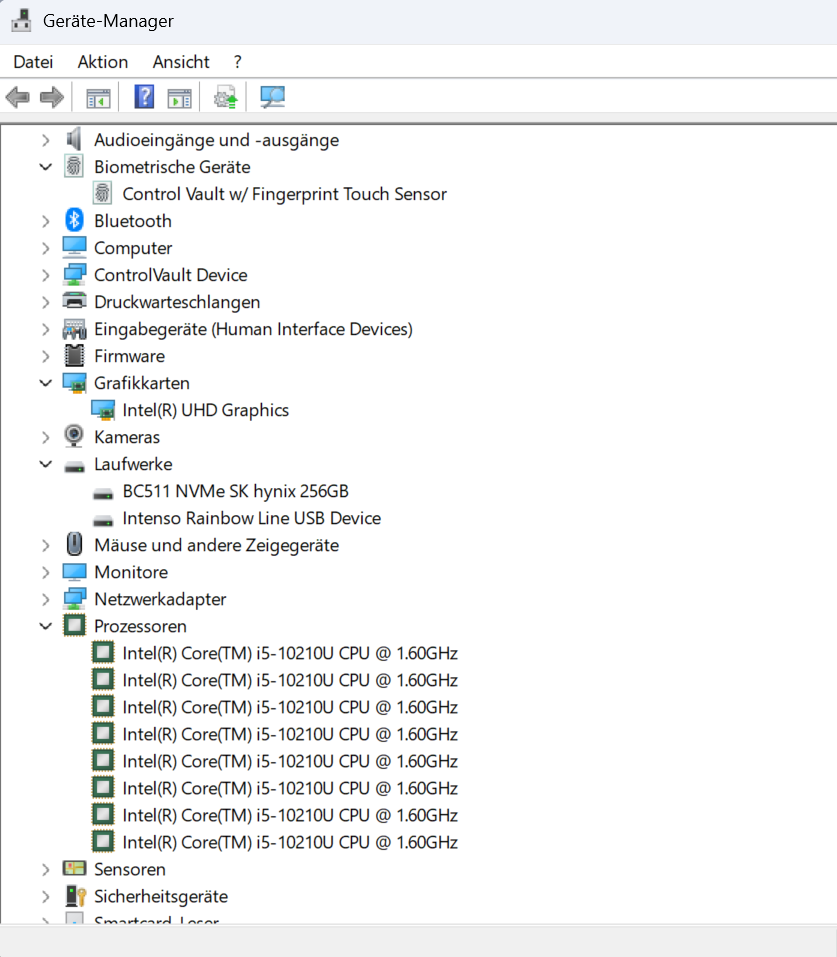Click the HID icon beside Eingabegeräte
This screenshot has width=837, height=957.
[x=74, y=329]
